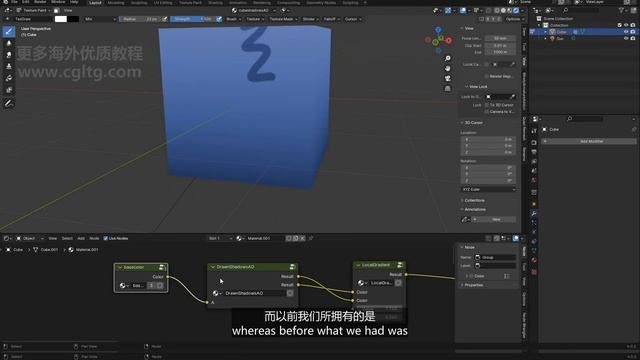Open the Brush settings dropdown
The height and width of the screenshot is (360, 640).
pyautogui.click(x=233, y=19)
